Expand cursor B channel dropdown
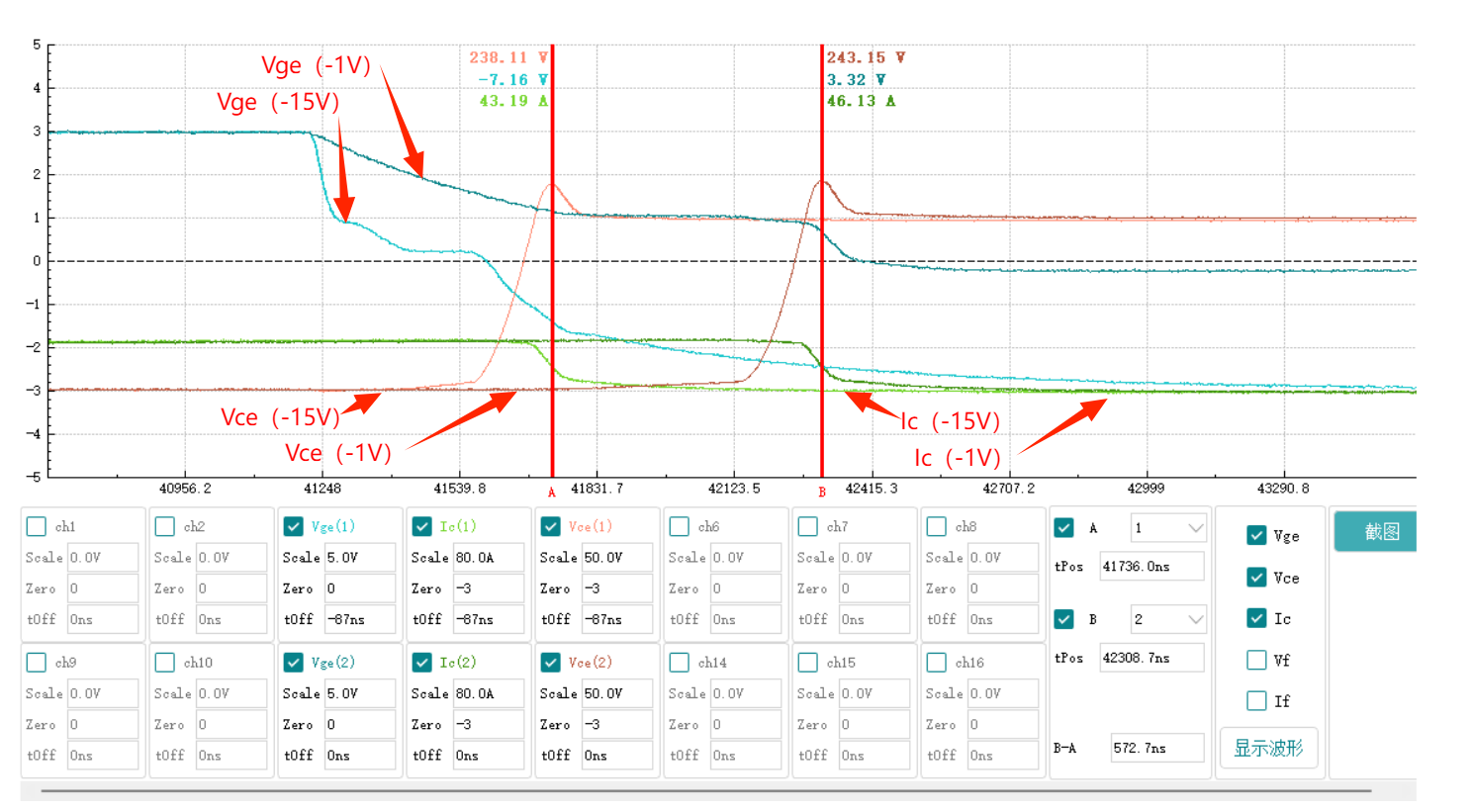This screenshot has width=1472, height=812. click(x=1168, y=619)
